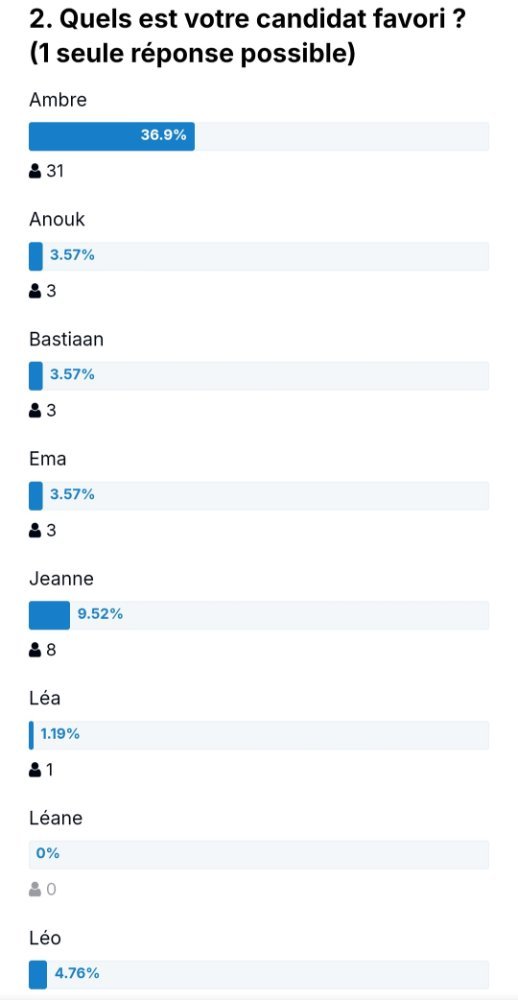Click the Léa candidate label

pos(45,698)
